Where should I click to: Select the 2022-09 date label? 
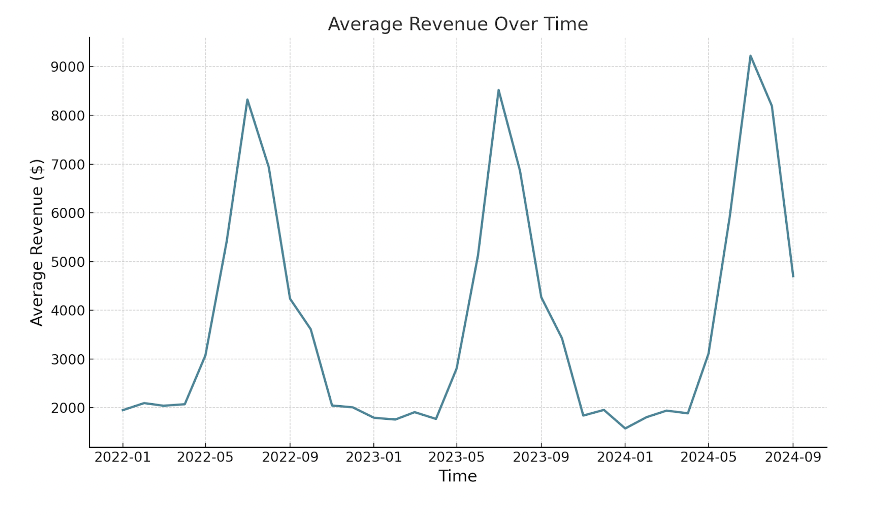tap(290, 458)
